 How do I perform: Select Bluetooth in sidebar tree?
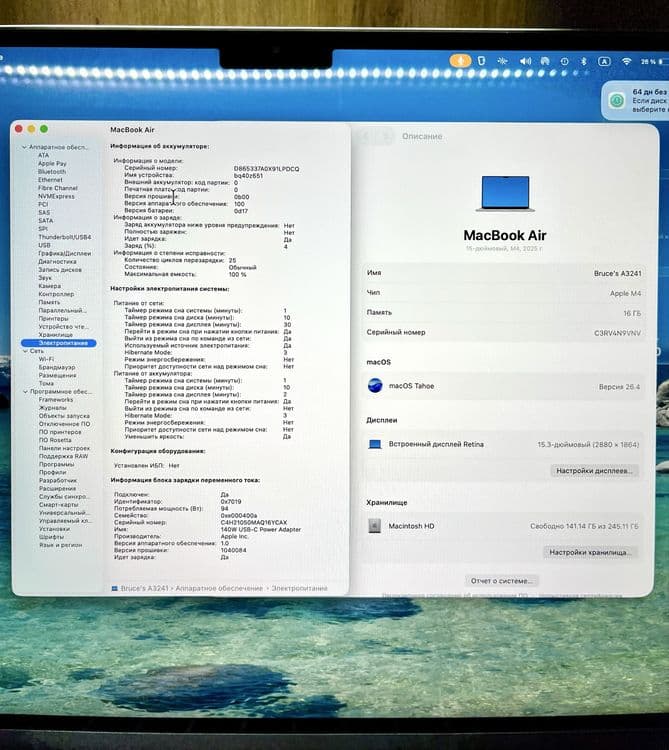52,171
